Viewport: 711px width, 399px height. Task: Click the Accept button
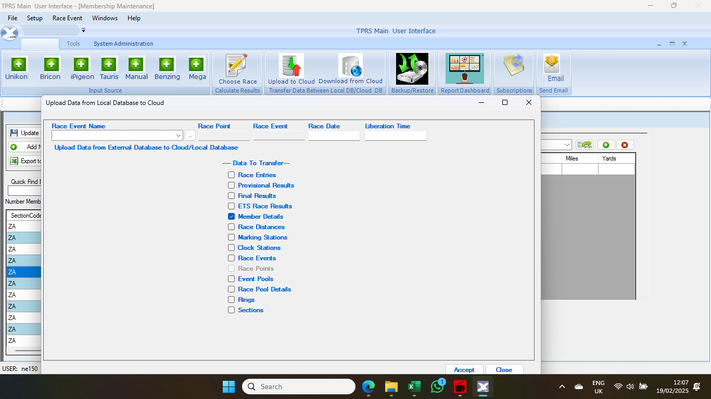464,370
